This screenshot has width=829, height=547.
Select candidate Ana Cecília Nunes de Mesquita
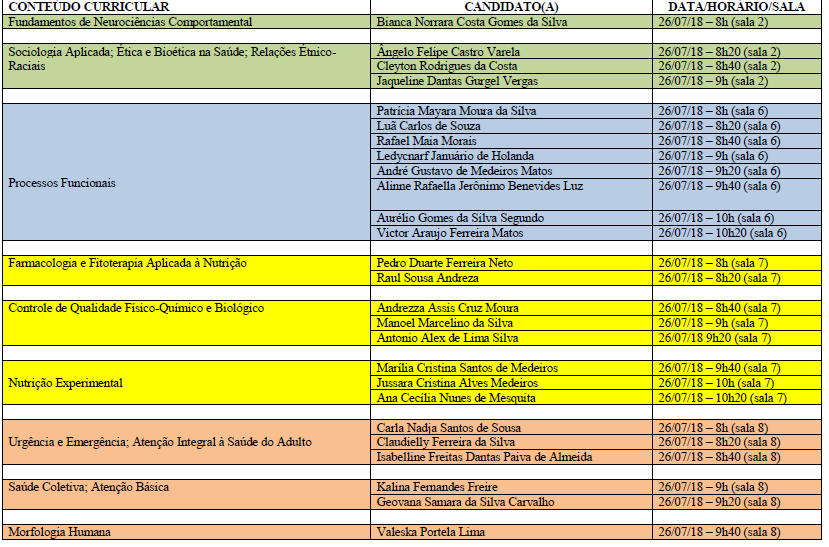[x=511, y=397]
